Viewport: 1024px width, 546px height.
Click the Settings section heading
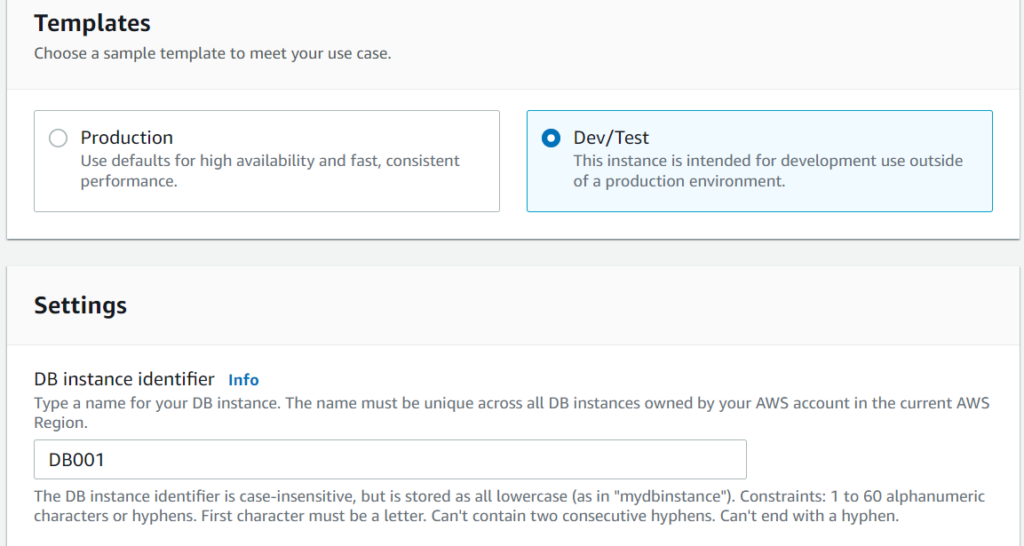80,305
